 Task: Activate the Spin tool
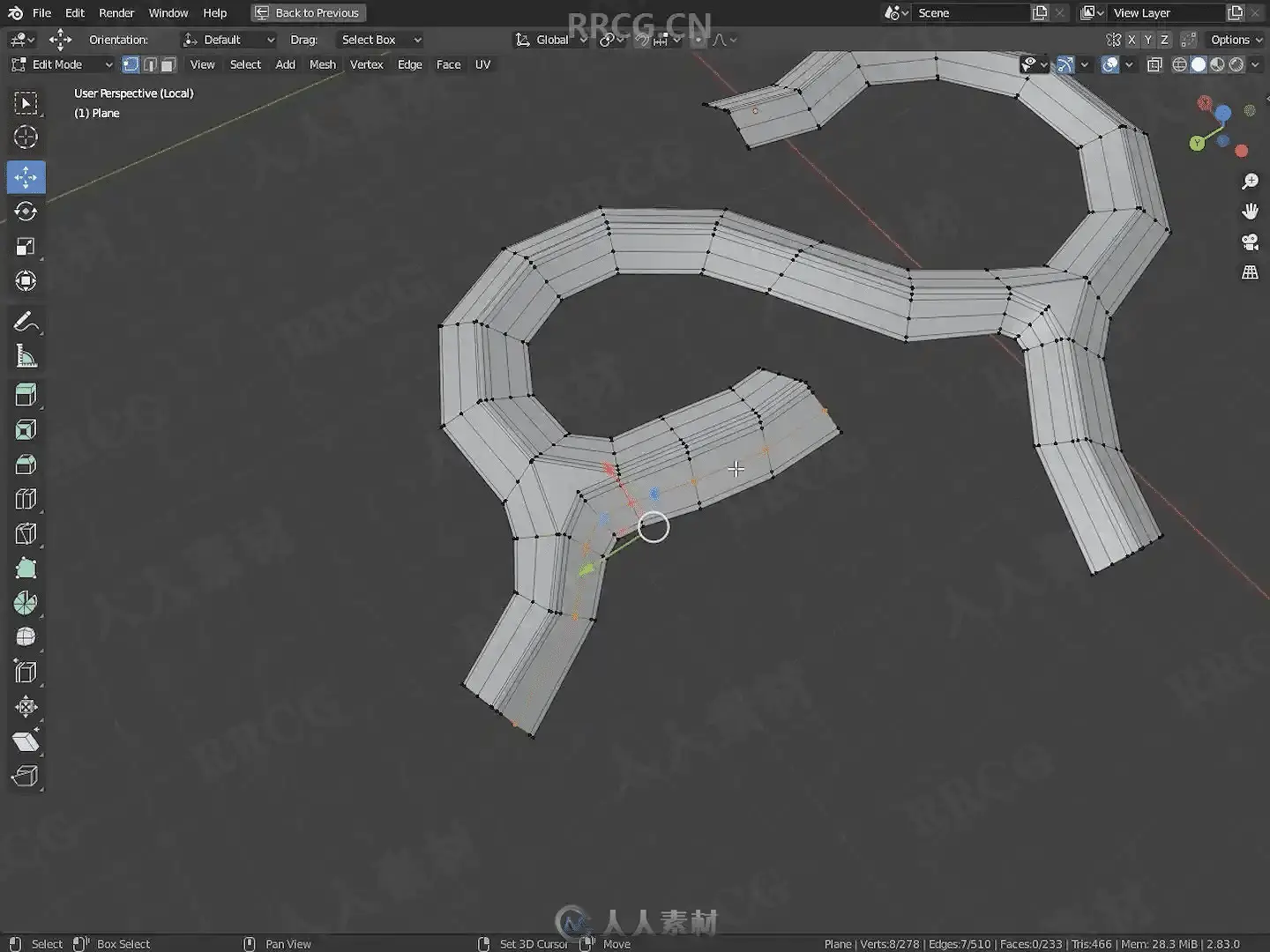point(26,603)
